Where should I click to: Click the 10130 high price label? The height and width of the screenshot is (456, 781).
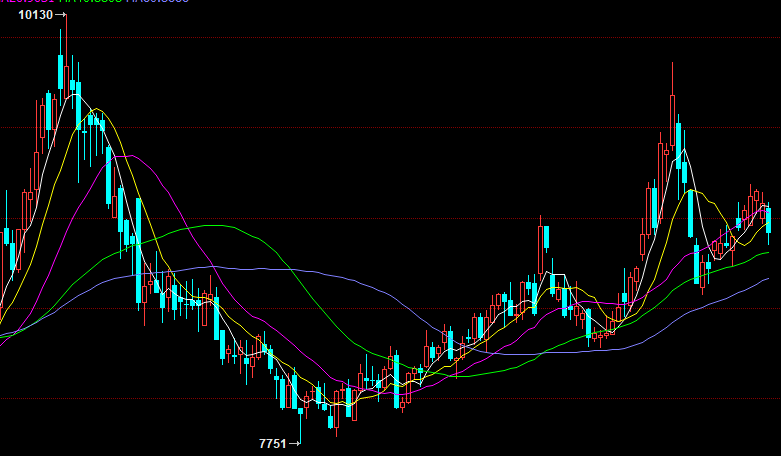point(35,15)
